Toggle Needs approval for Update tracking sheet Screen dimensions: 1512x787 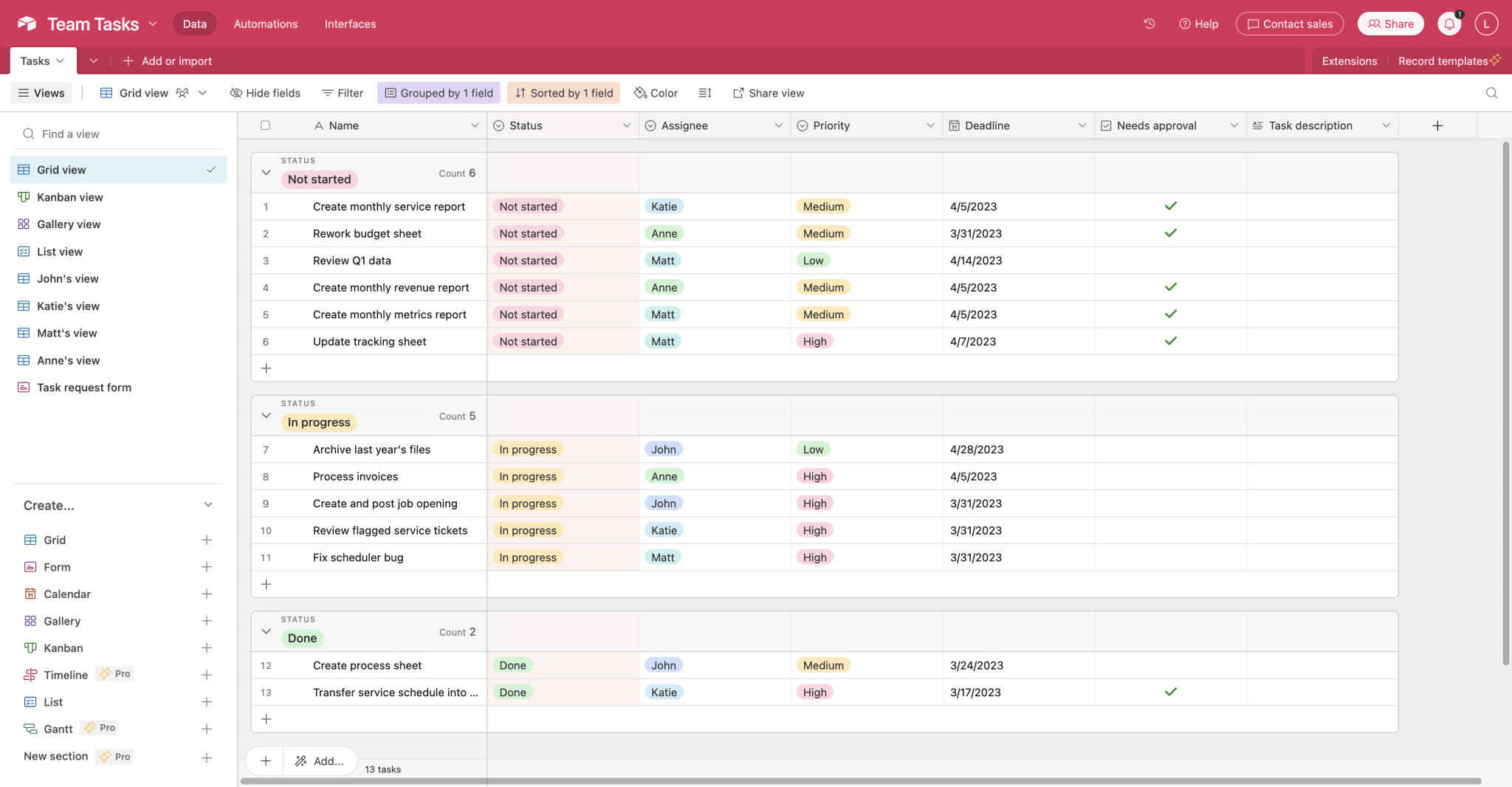[x=1170, y=341]
